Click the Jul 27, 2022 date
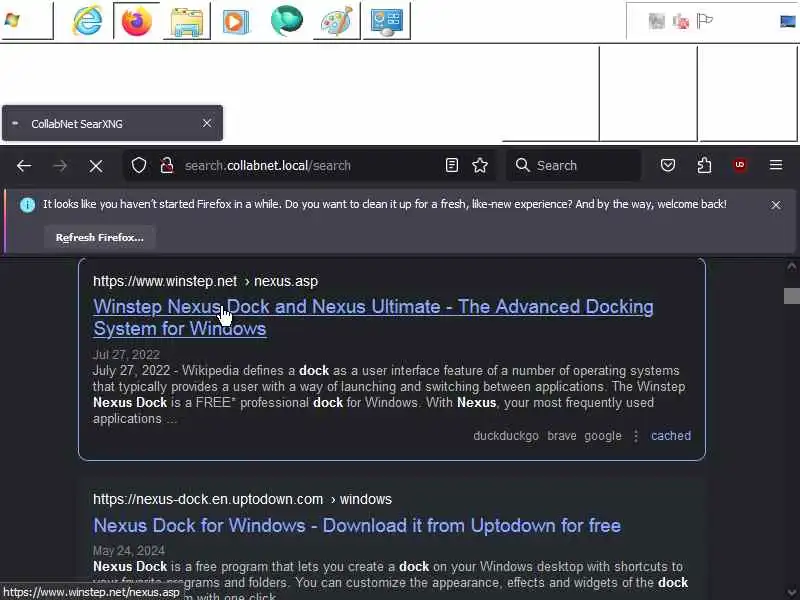 [x=126, y=355]
